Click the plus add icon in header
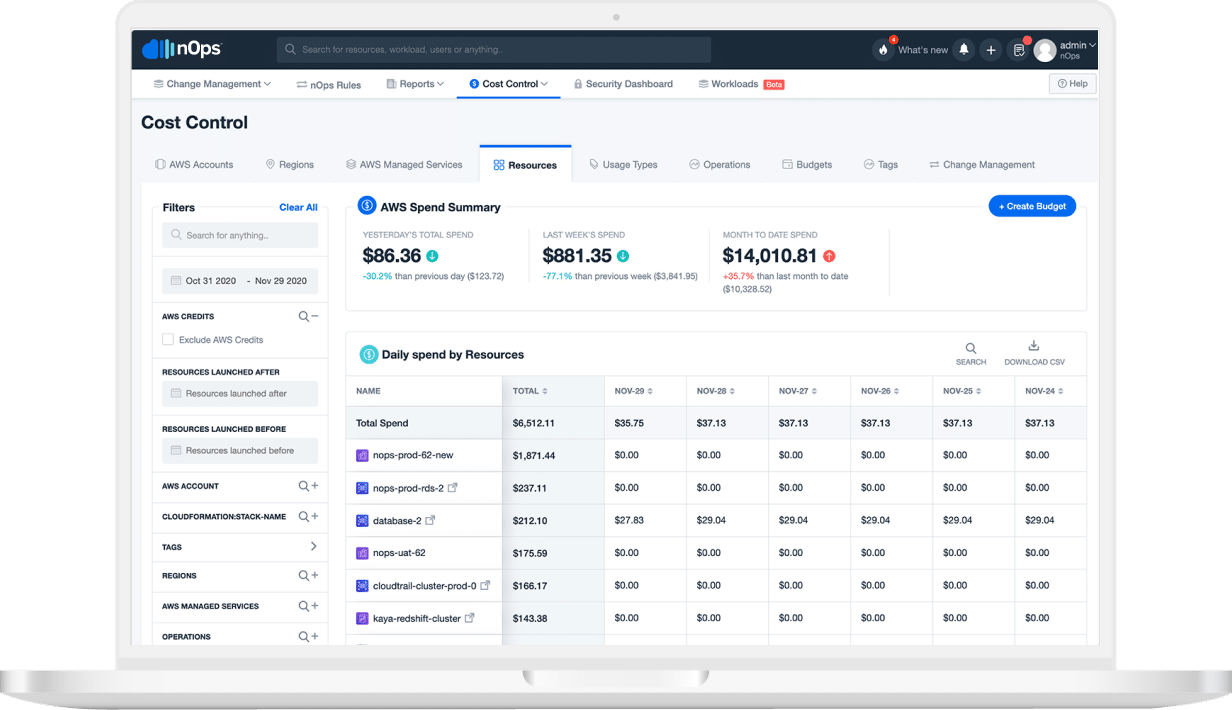Image resolution: width=1232 pixels, height=710 pixels. (x=991, y=49)
